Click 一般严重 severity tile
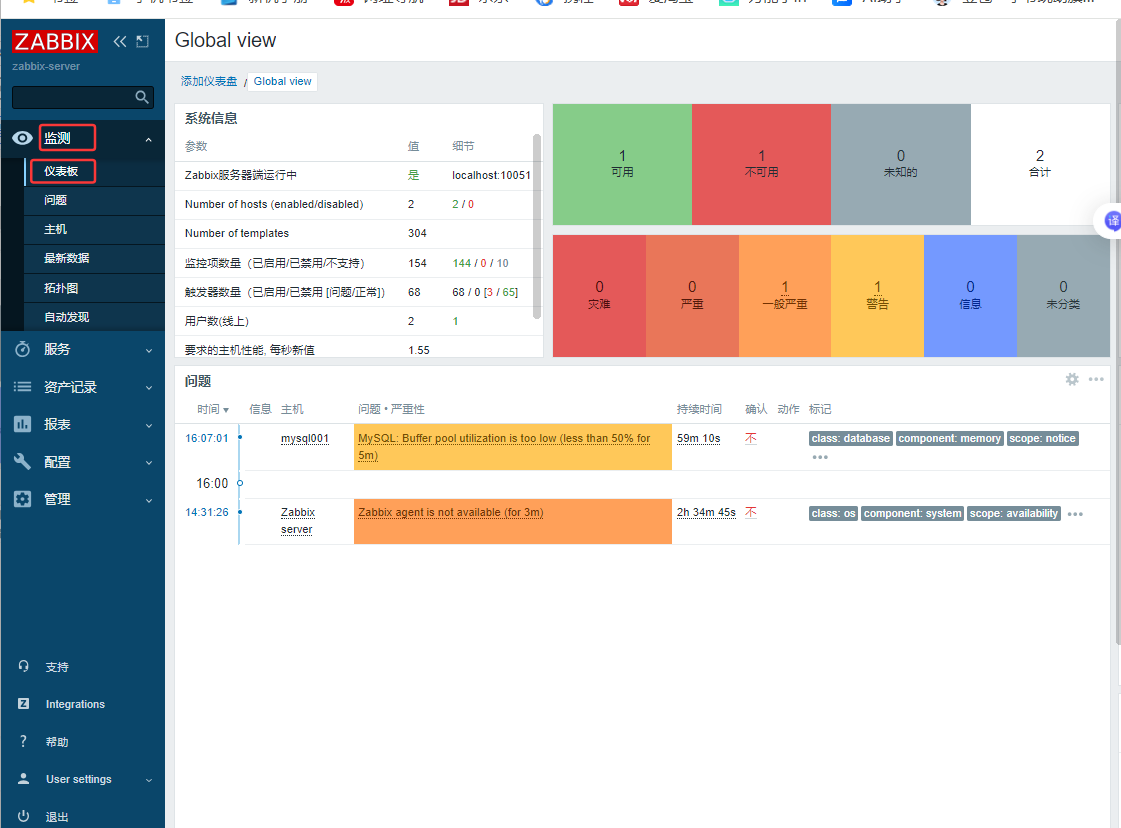Image resolution: width=1121 pixels, height=828 pixels. 785,296
